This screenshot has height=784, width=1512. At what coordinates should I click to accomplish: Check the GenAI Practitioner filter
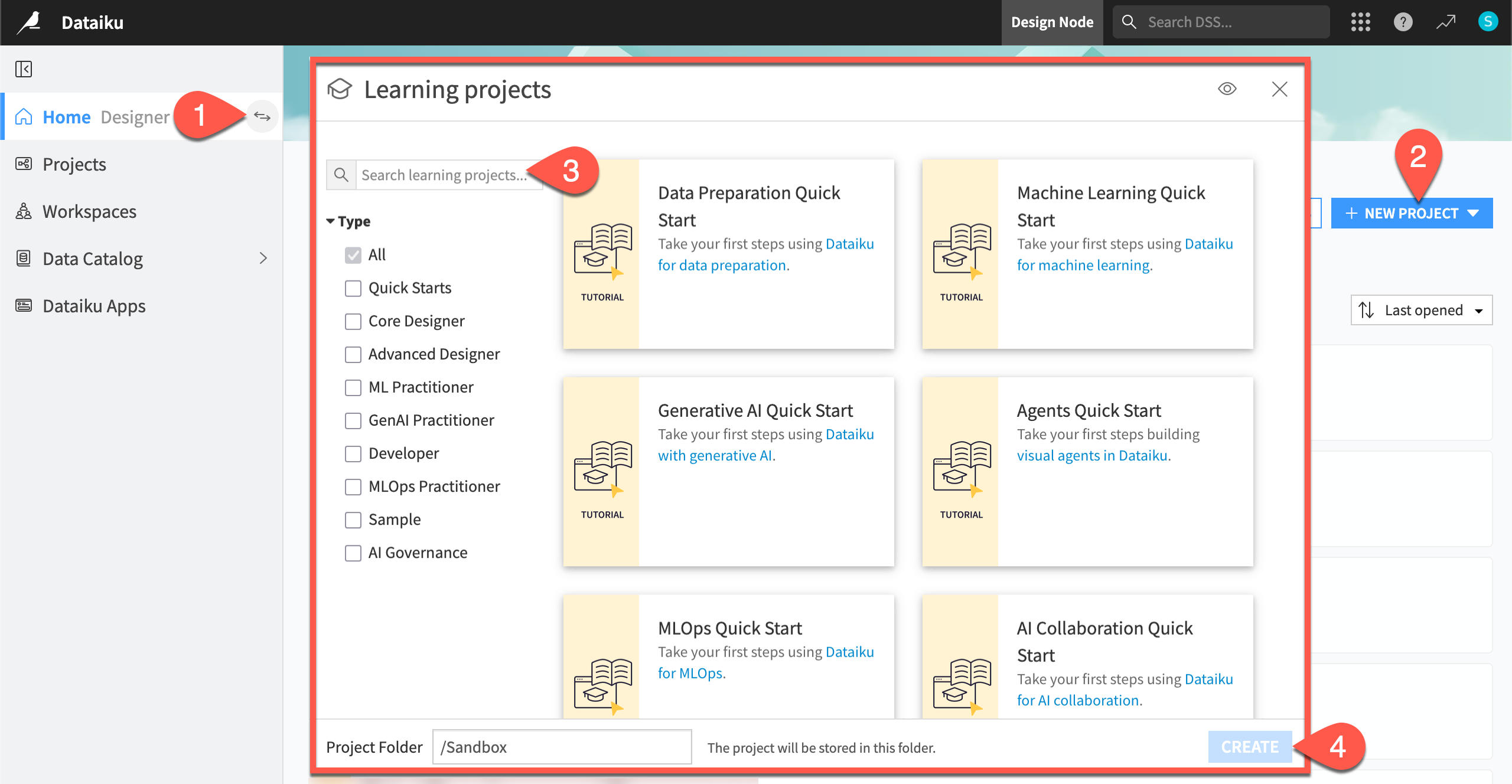click(353, 420)
